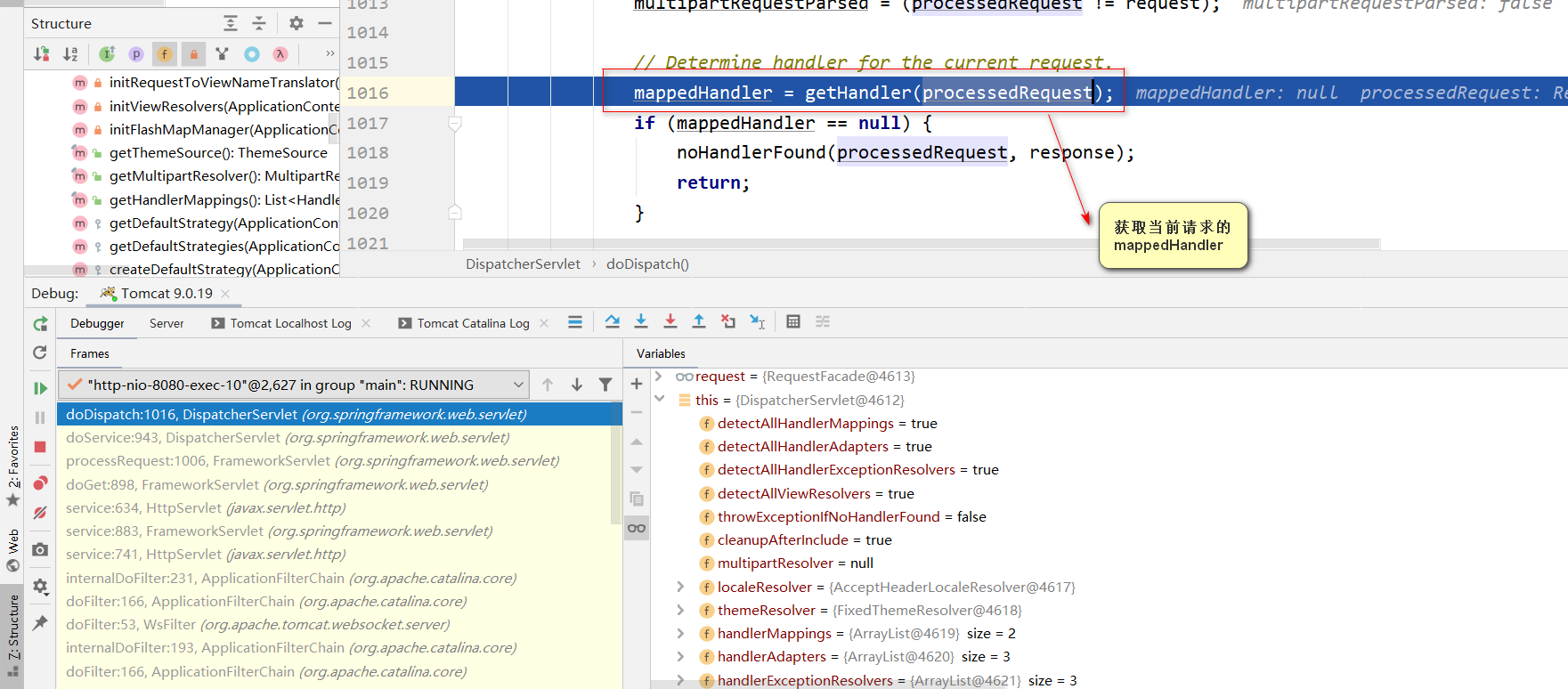Viewport: 1568px width, 689px height.
Task: Pause program in debug sidebar
Action: 40,417
